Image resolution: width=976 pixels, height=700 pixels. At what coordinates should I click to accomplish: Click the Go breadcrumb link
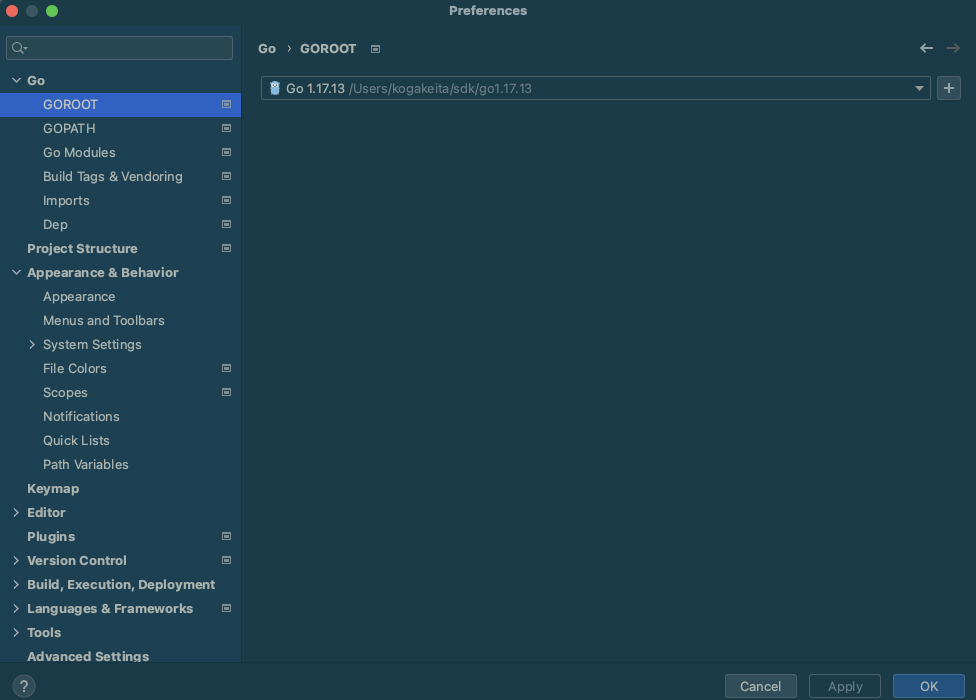pos(267,49)
